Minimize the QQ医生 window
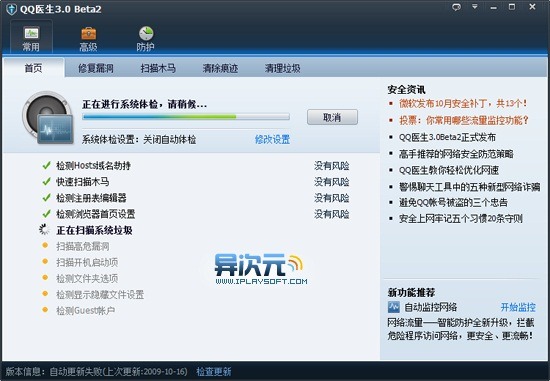 494,7
